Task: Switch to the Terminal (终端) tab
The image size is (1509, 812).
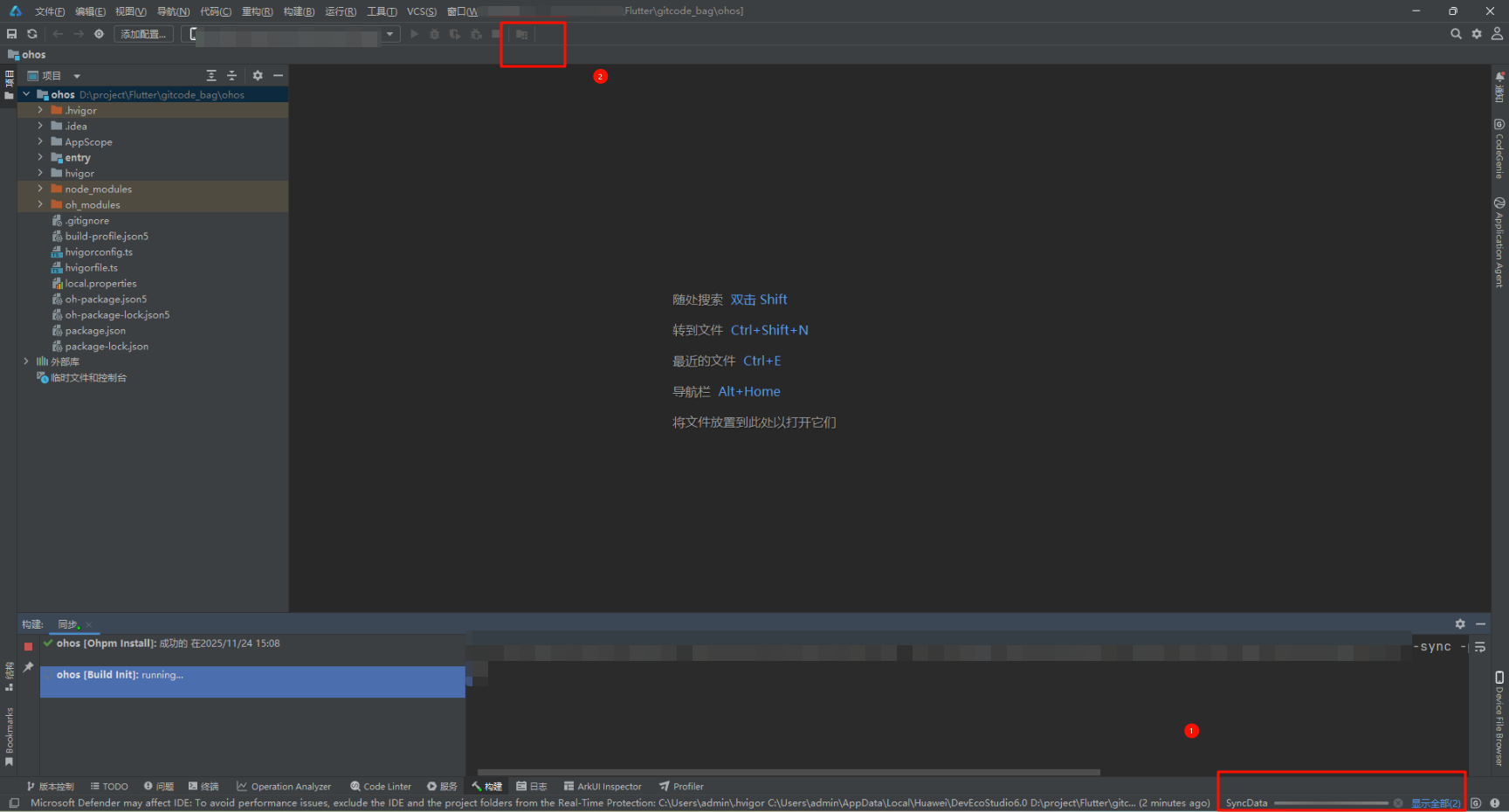Action: click(203, 787)
